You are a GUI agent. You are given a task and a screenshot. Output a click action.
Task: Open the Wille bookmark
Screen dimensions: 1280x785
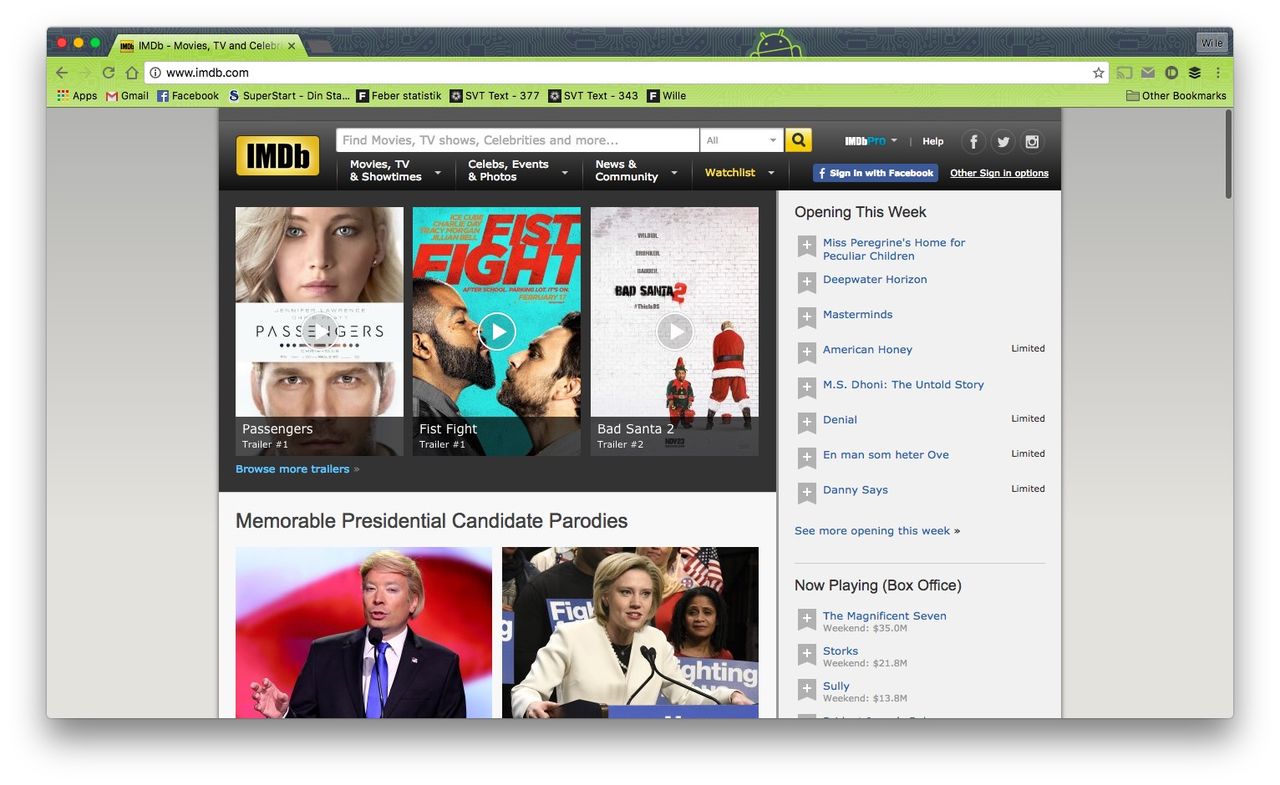tap(667, 96)
